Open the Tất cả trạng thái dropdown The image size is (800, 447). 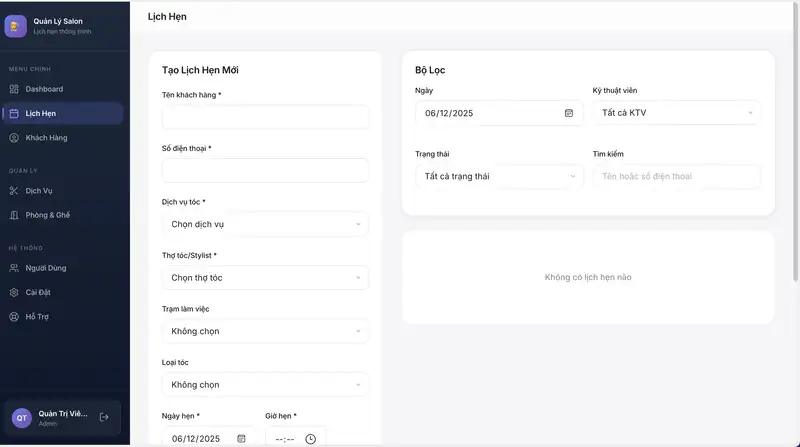click(498, 176)
